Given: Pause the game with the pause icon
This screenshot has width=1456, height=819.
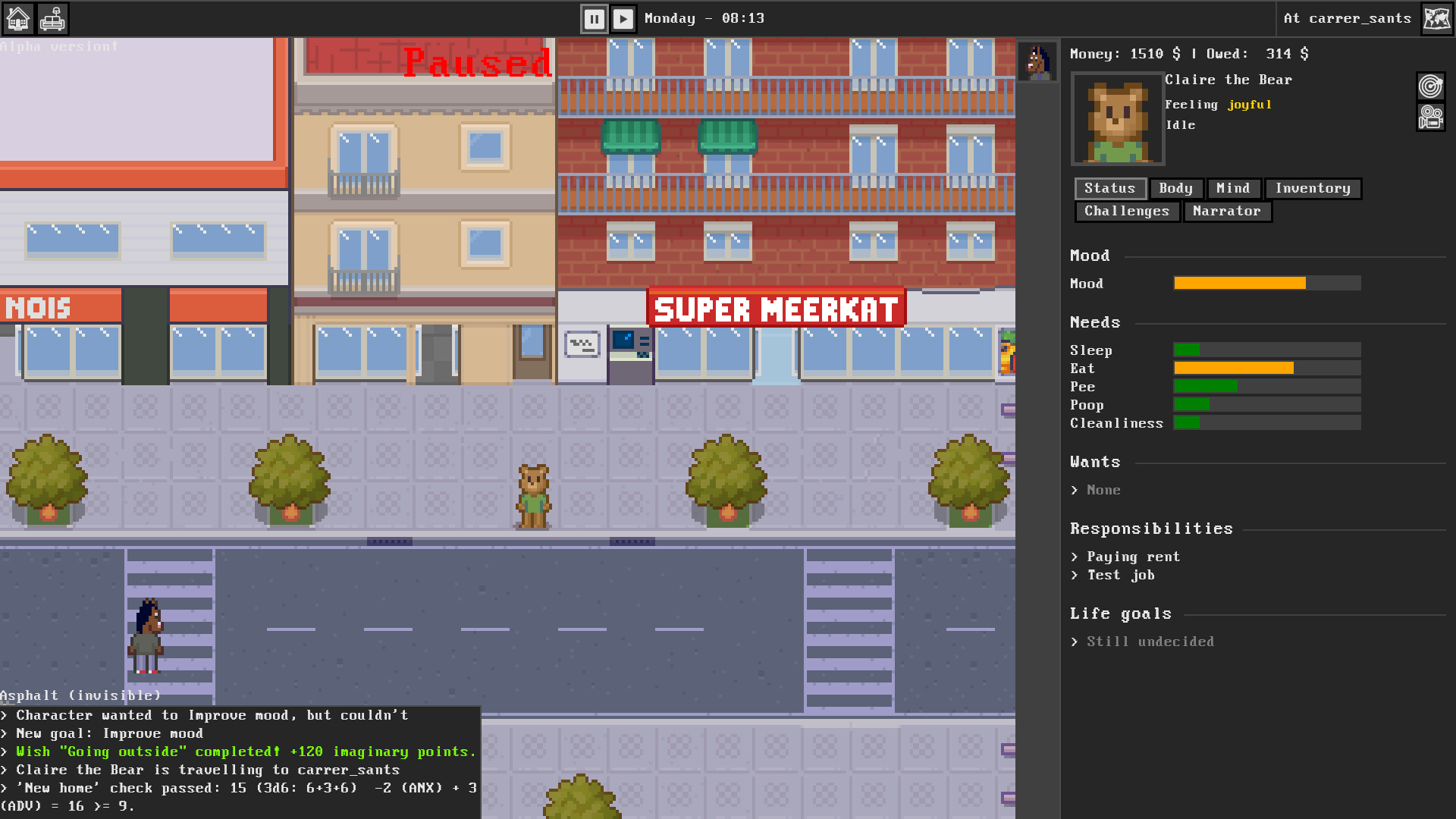Looking at the screenshot, I should (x=595, y=19).
